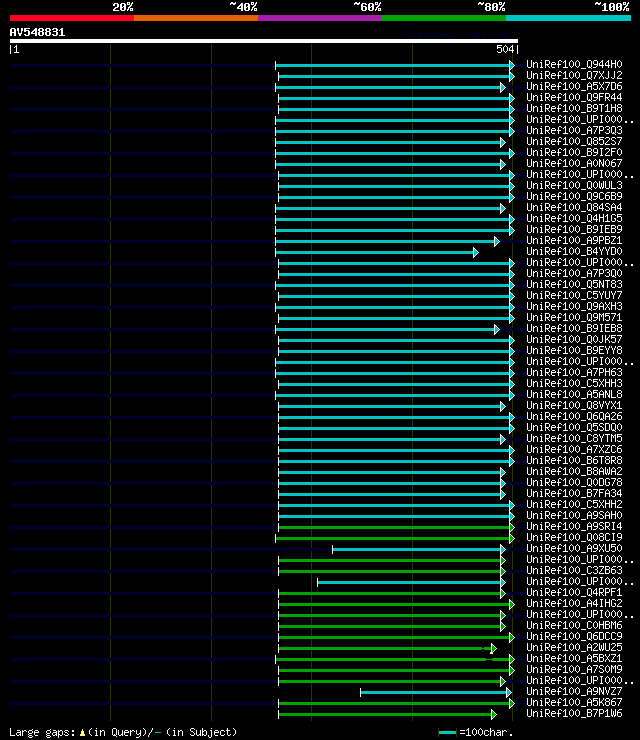
Task: Select the UniRef100_A4IHG2 label
Action: click(574, 604)
